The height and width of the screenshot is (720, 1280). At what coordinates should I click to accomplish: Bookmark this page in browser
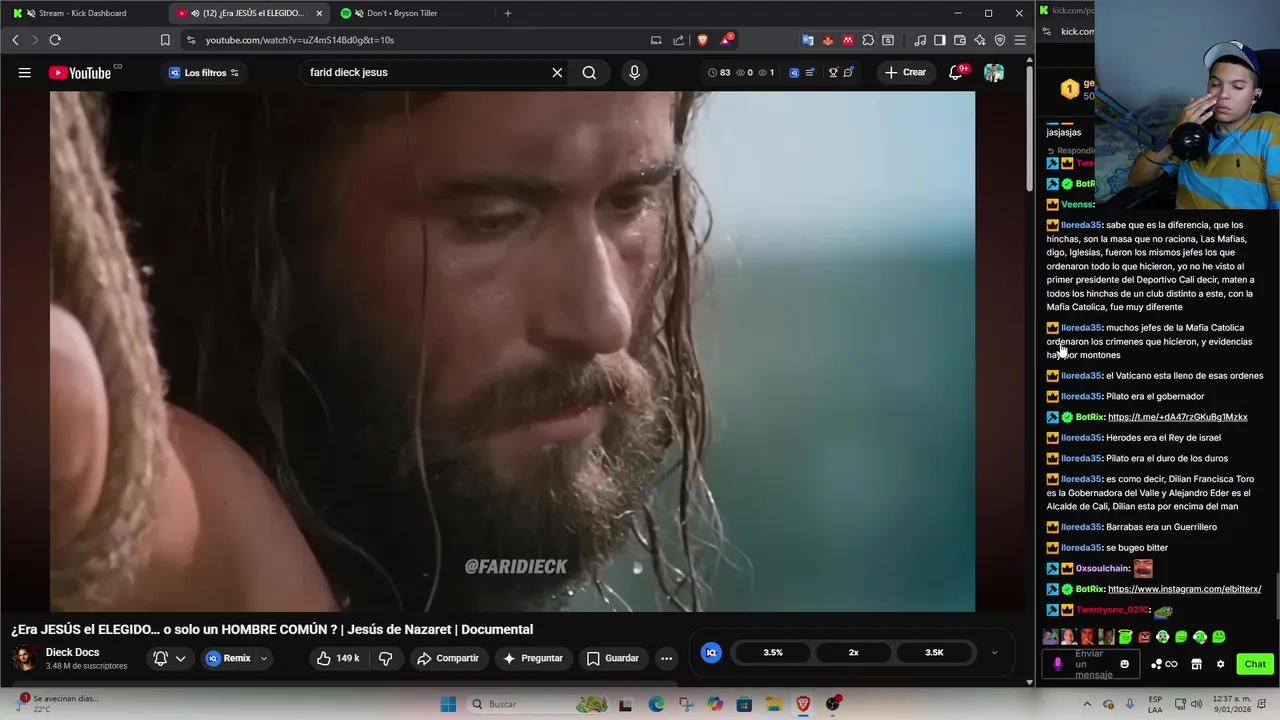[165, 40]
